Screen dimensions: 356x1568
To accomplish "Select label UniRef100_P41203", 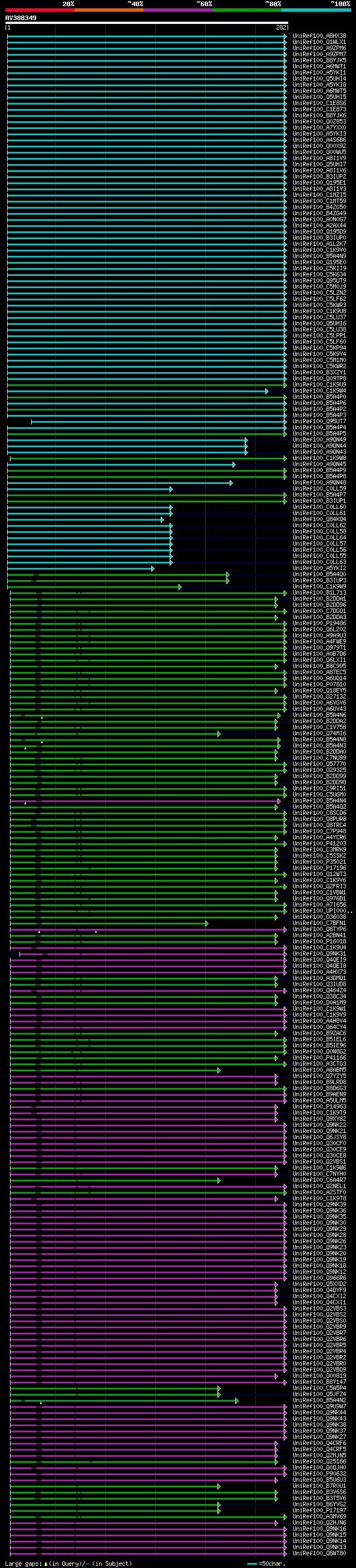I will [319, 843].
